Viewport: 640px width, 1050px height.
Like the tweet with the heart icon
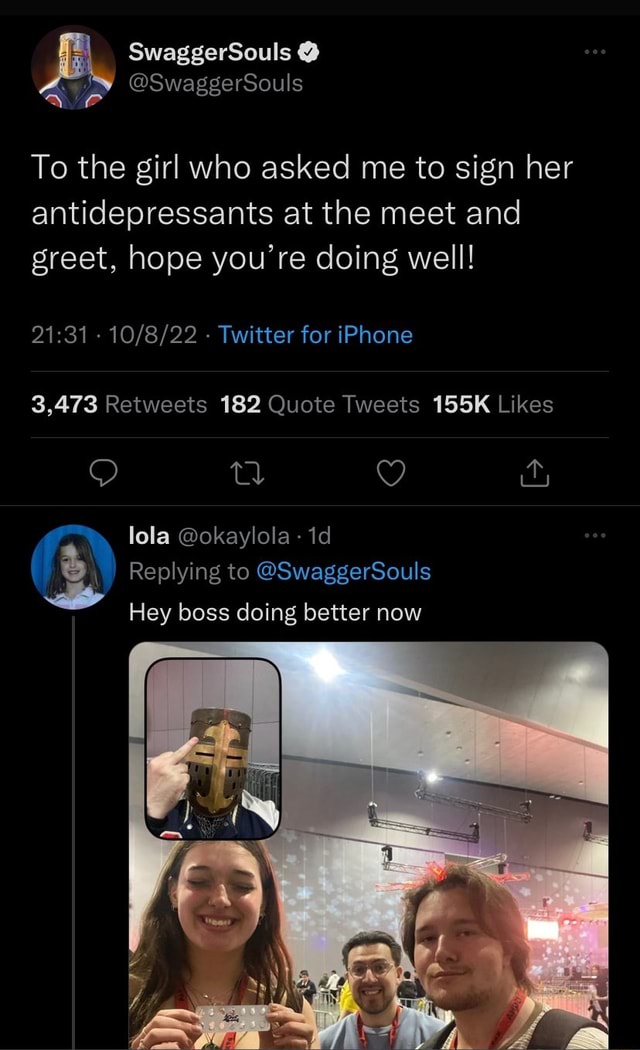pos(391,474)
